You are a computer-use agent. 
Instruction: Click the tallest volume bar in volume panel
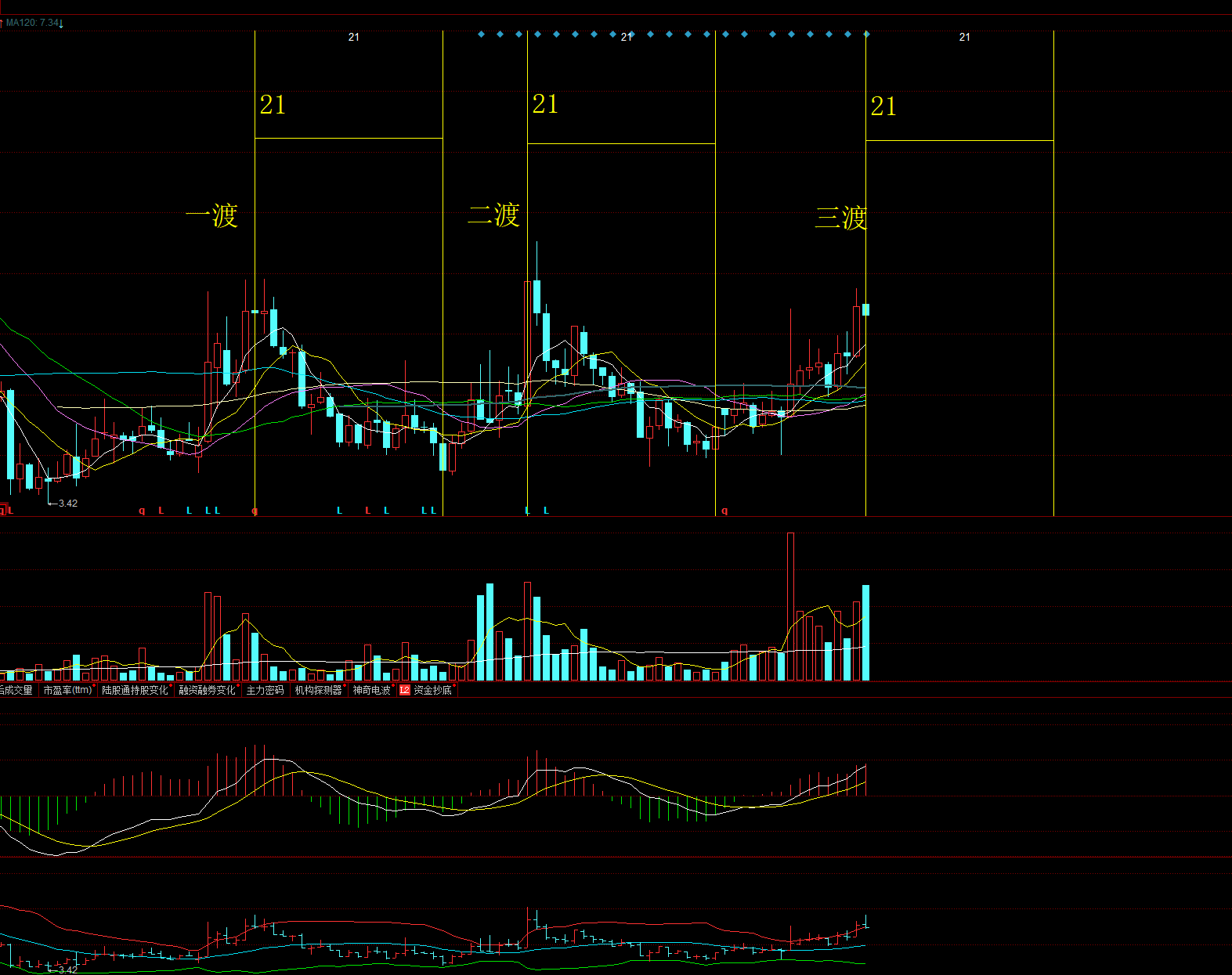coord(791,606)
